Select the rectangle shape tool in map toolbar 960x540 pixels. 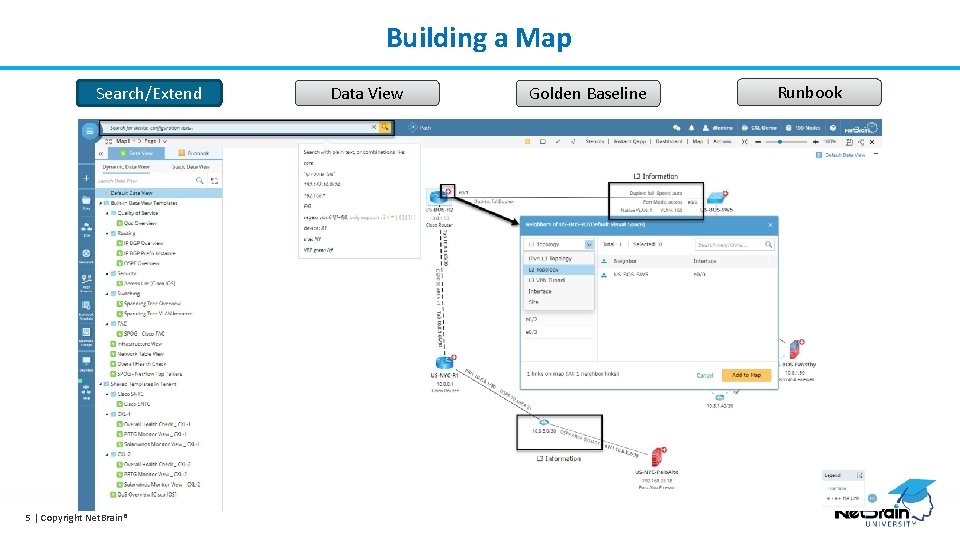tap(542, 141)
